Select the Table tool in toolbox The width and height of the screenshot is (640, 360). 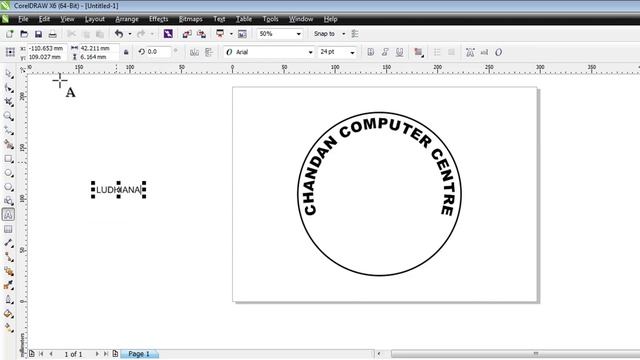(9, 229)
